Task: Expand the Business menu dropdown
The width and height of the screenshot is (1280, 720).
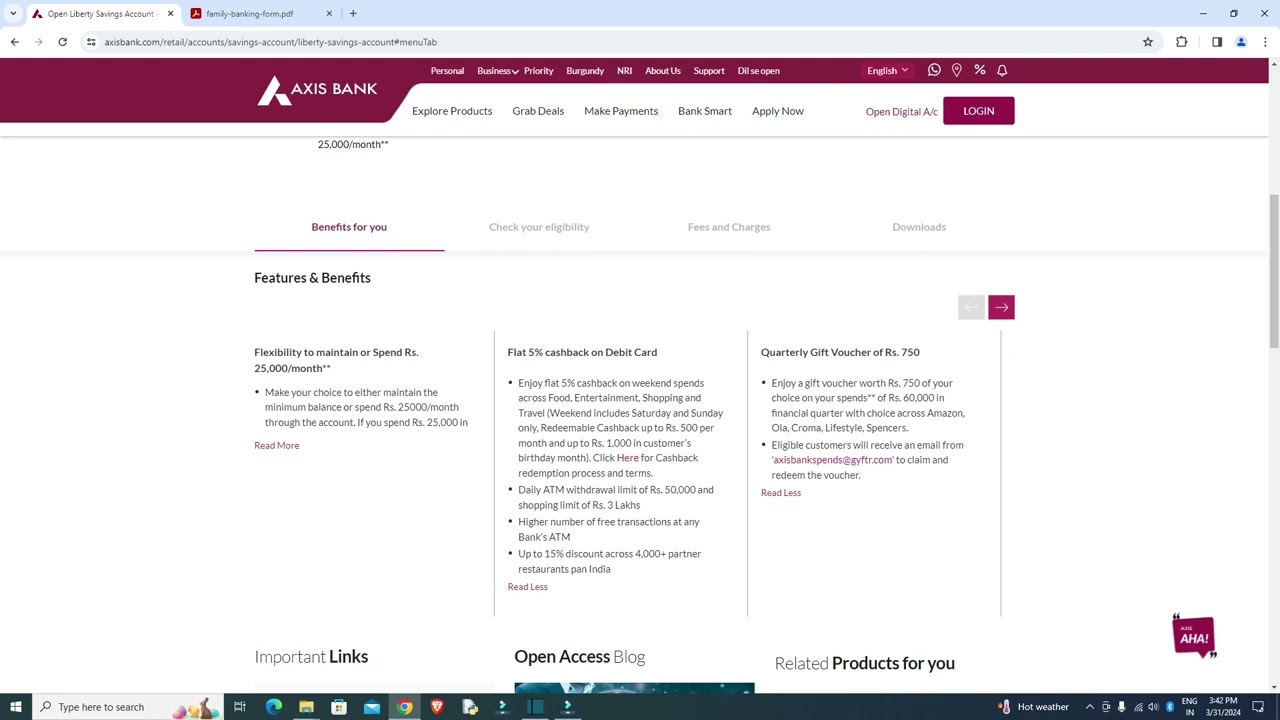Action: tap(497, 71)
